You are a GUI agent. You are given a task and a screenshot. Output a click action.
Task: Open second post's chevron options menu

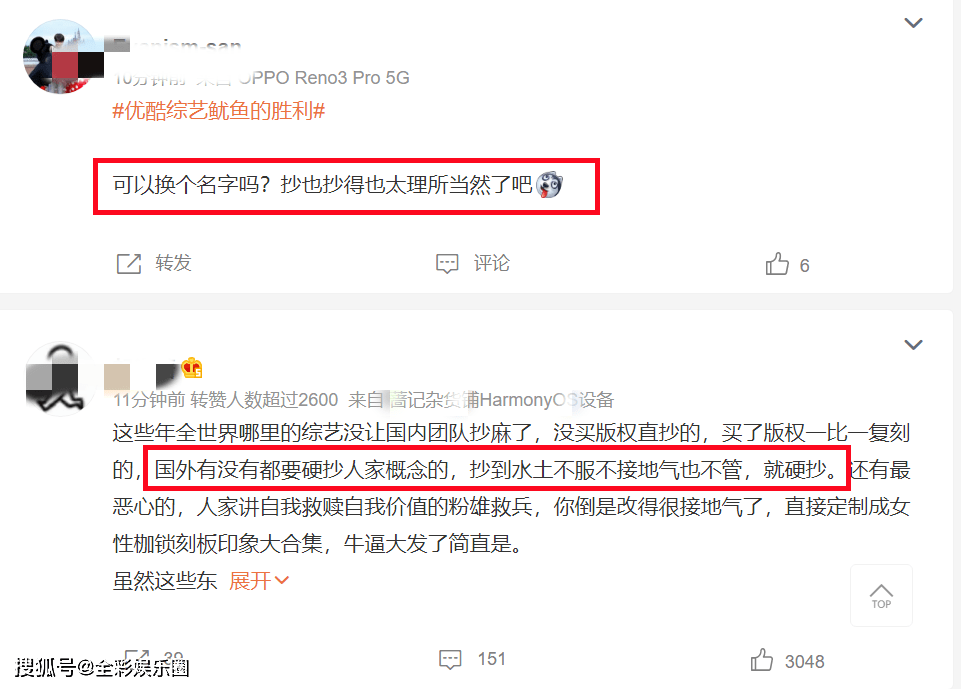point(913,345)
